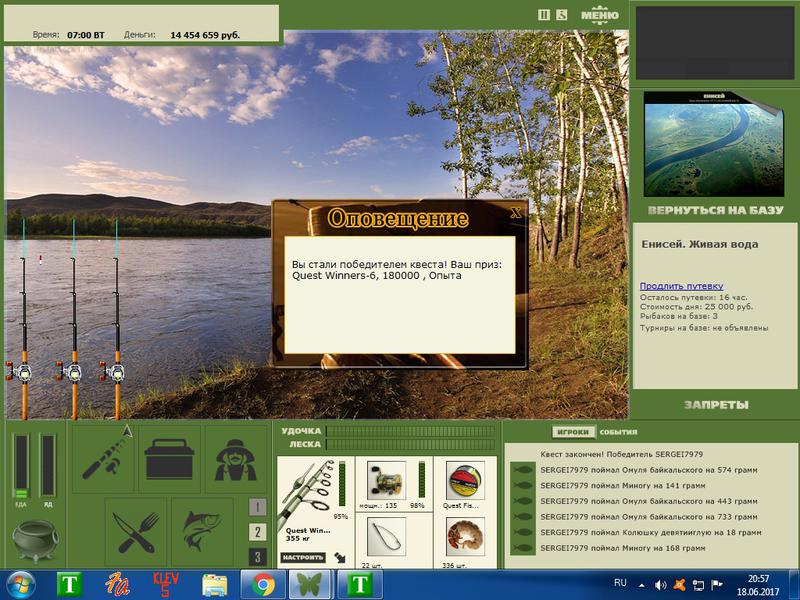800x600 pixels.
Task: Open the tackle box inventory icon
Action: coord(169,459)
